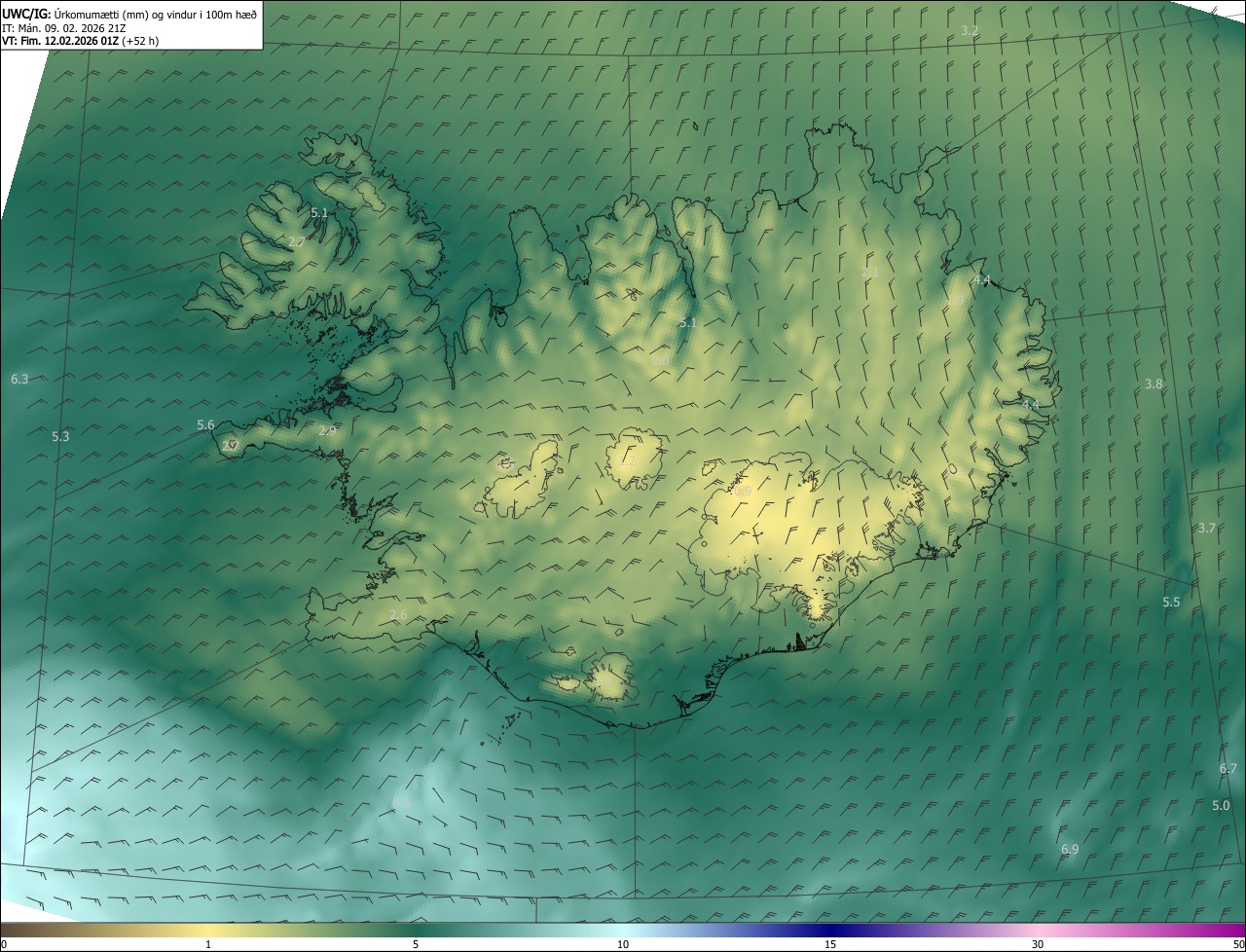Click the brown color at legend start 0

click(x=6, y=931)
